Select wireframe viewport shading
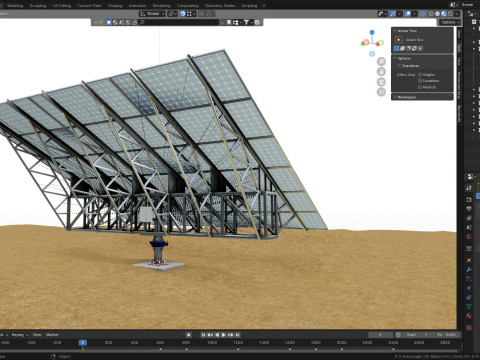Image resolution: width=480 pixels, height=360 pixels. 431,14
